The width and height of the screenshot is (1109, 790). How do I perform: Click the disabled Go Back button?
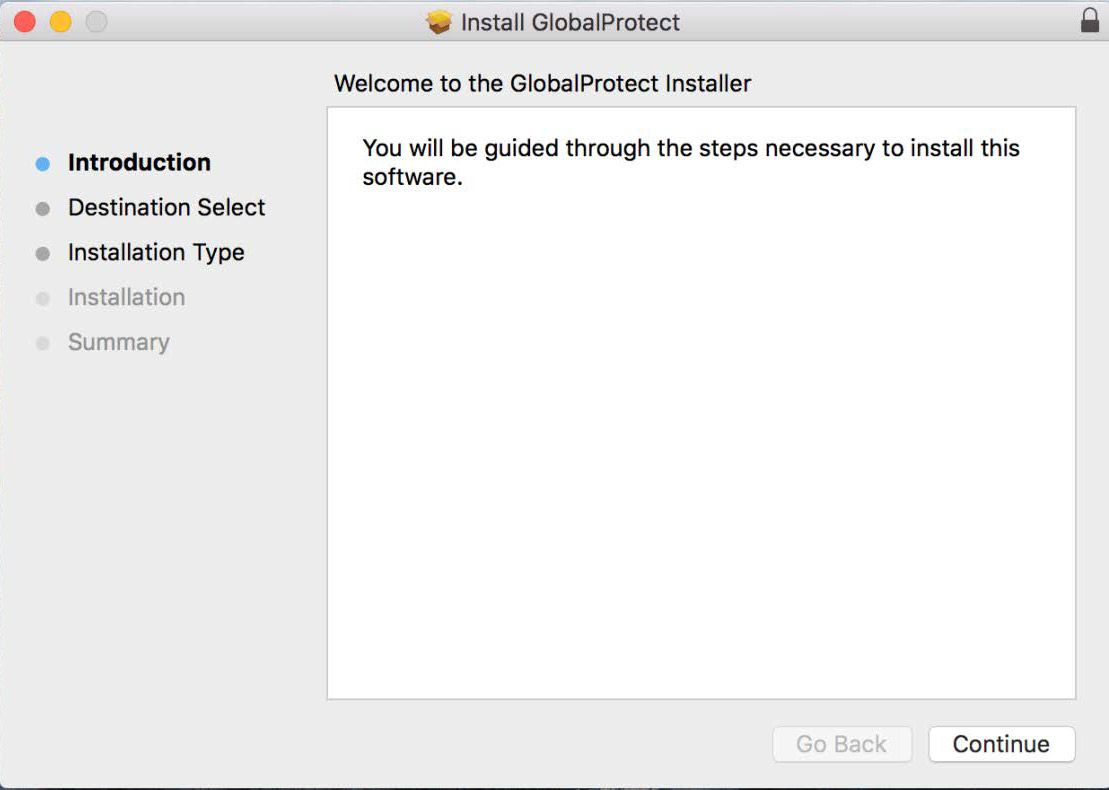click(842, 744)
